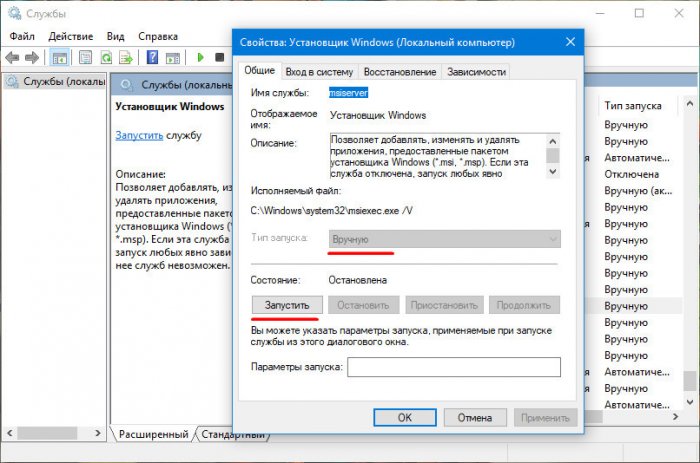Click the Тип запуска column header

633,106
